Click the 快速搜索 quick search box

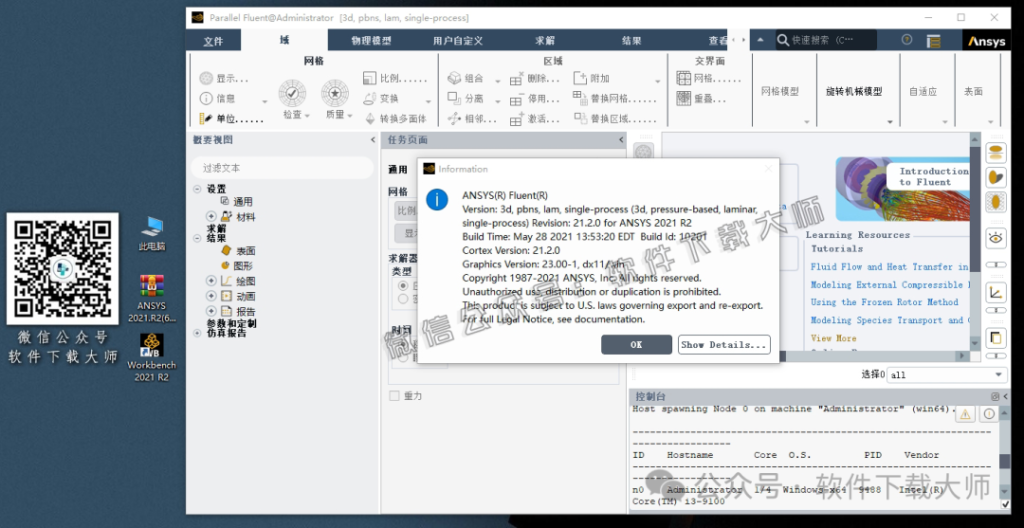tap(825, 40)
